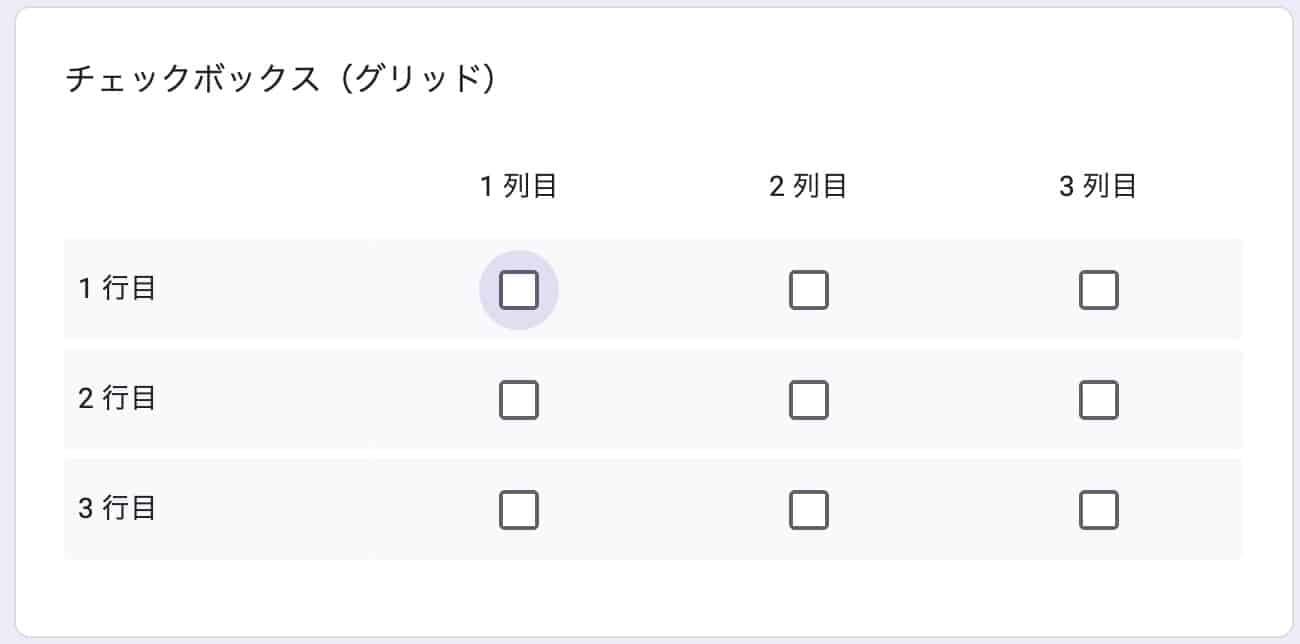Check the 2列目 checkbox in 1行目

pos(809,290)
